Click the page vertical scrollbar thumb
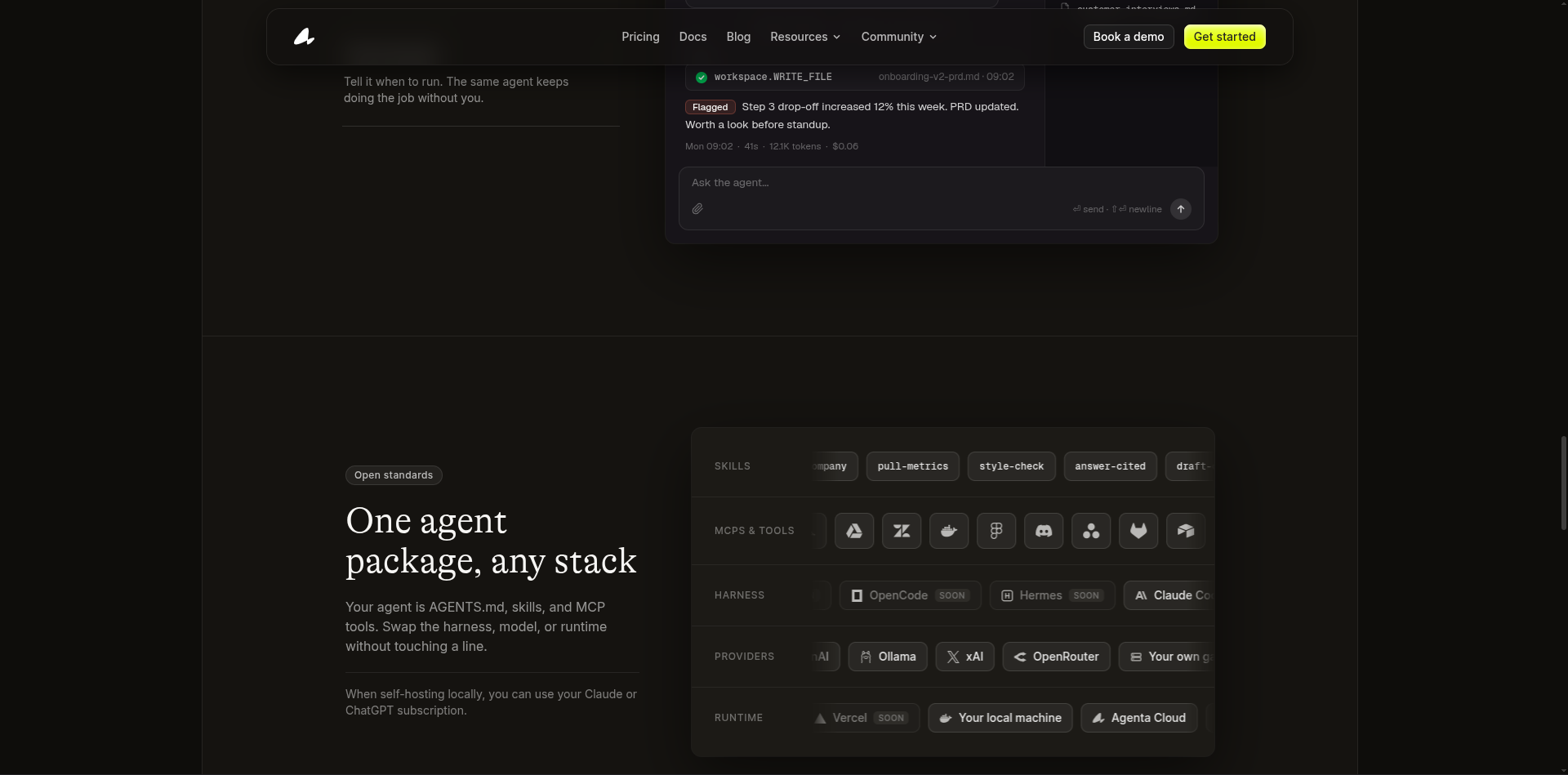The width and height of the screenshot is (1568, 775). click(x=1563, y=483)
